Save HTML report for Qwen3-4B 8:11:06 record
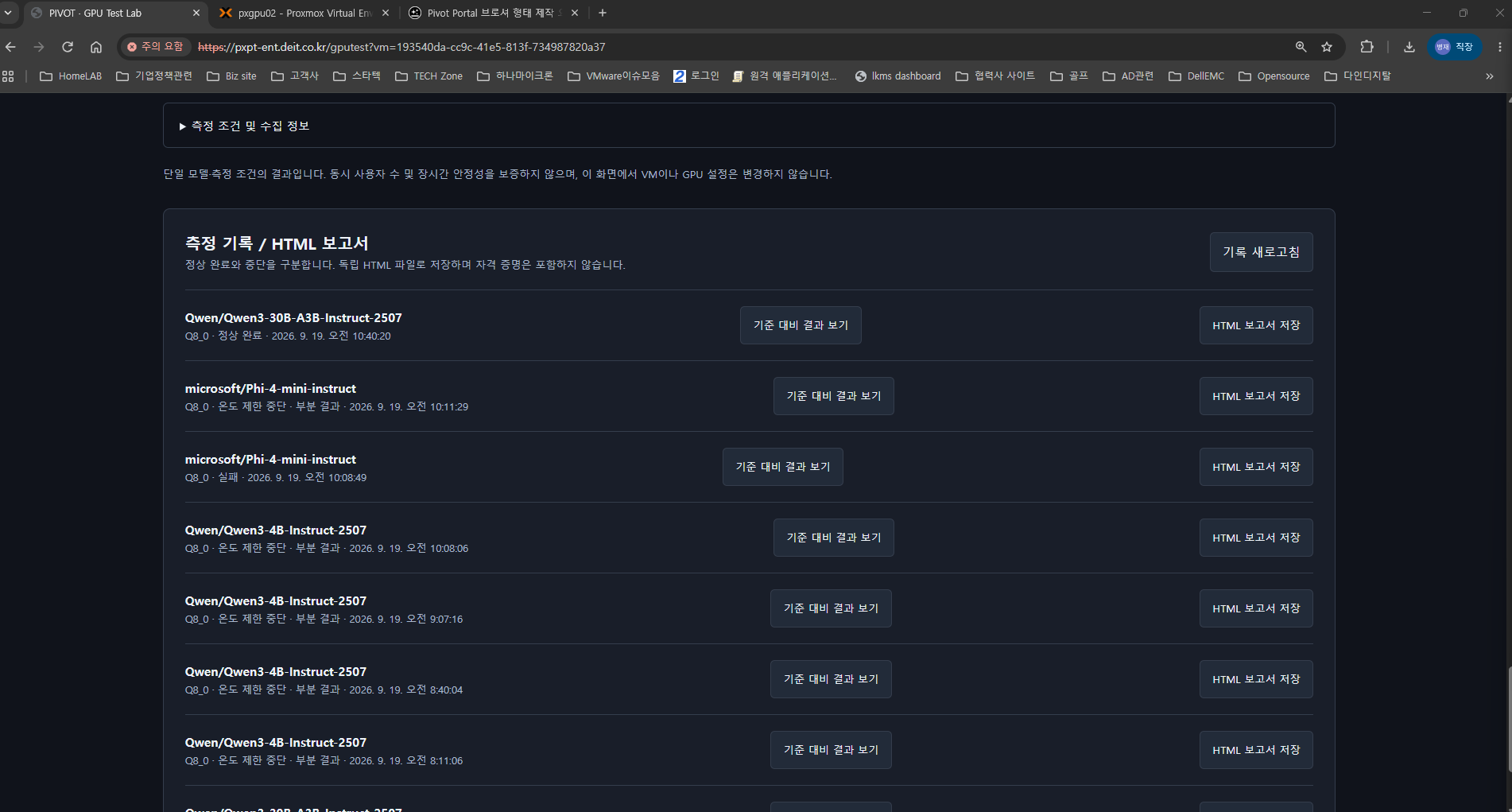Screen dimensions: 1512x812 [1256, 750]
